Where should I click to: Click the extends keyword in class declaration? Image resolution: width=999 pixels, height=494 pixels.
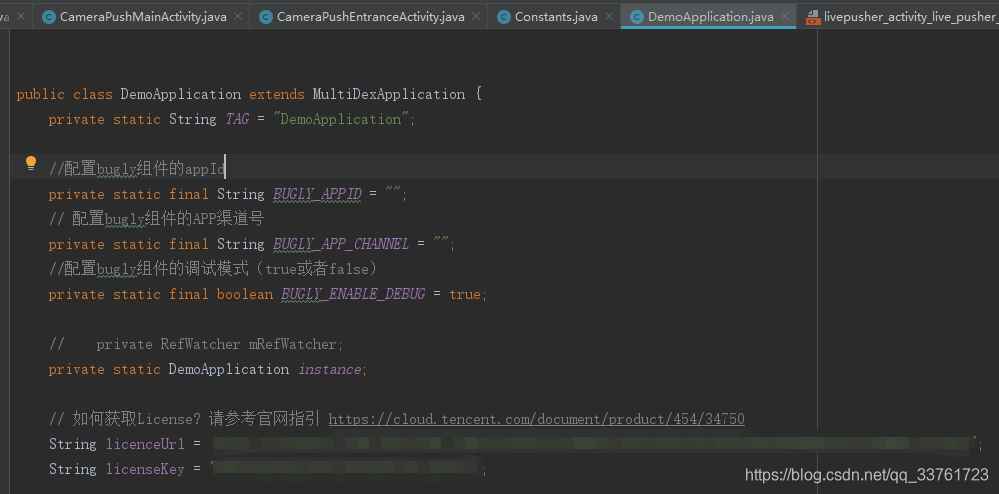(x=277, y=94)
